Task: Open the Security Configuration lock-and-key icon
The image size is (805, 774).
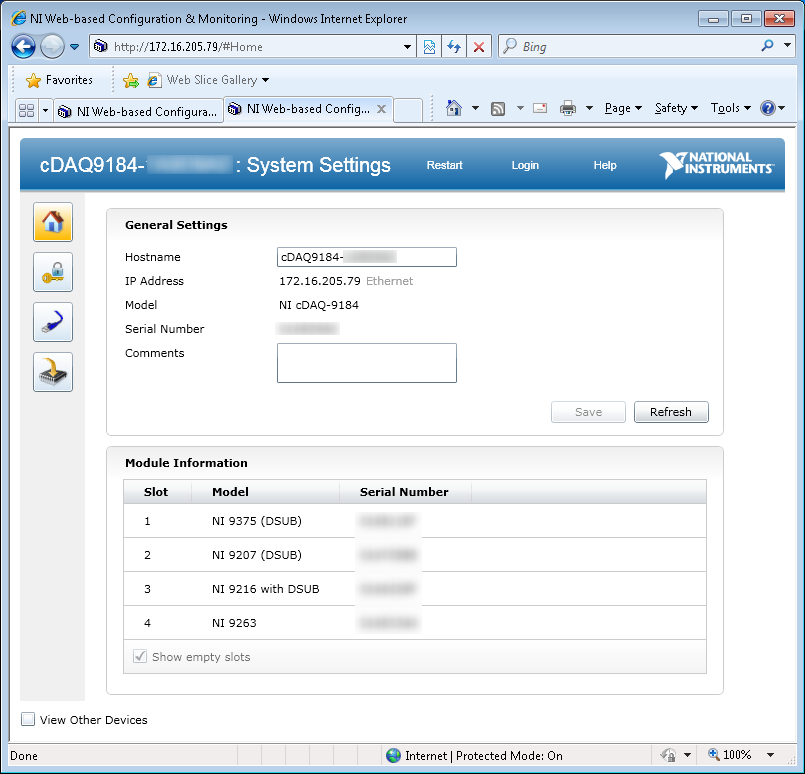Action: click(x=53, y=272)
